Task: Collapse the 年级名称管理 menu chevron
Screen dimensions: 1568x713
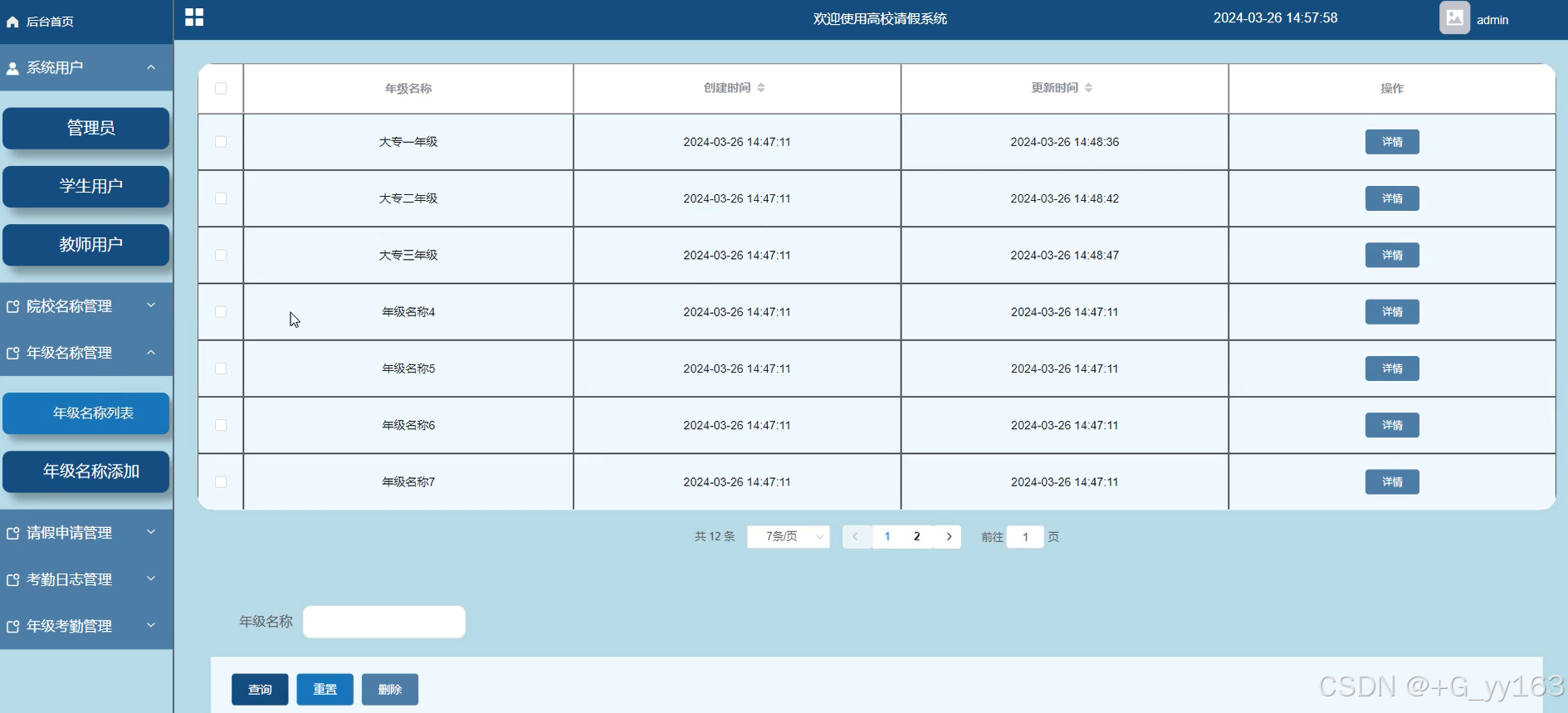Action: click(151, 352)
